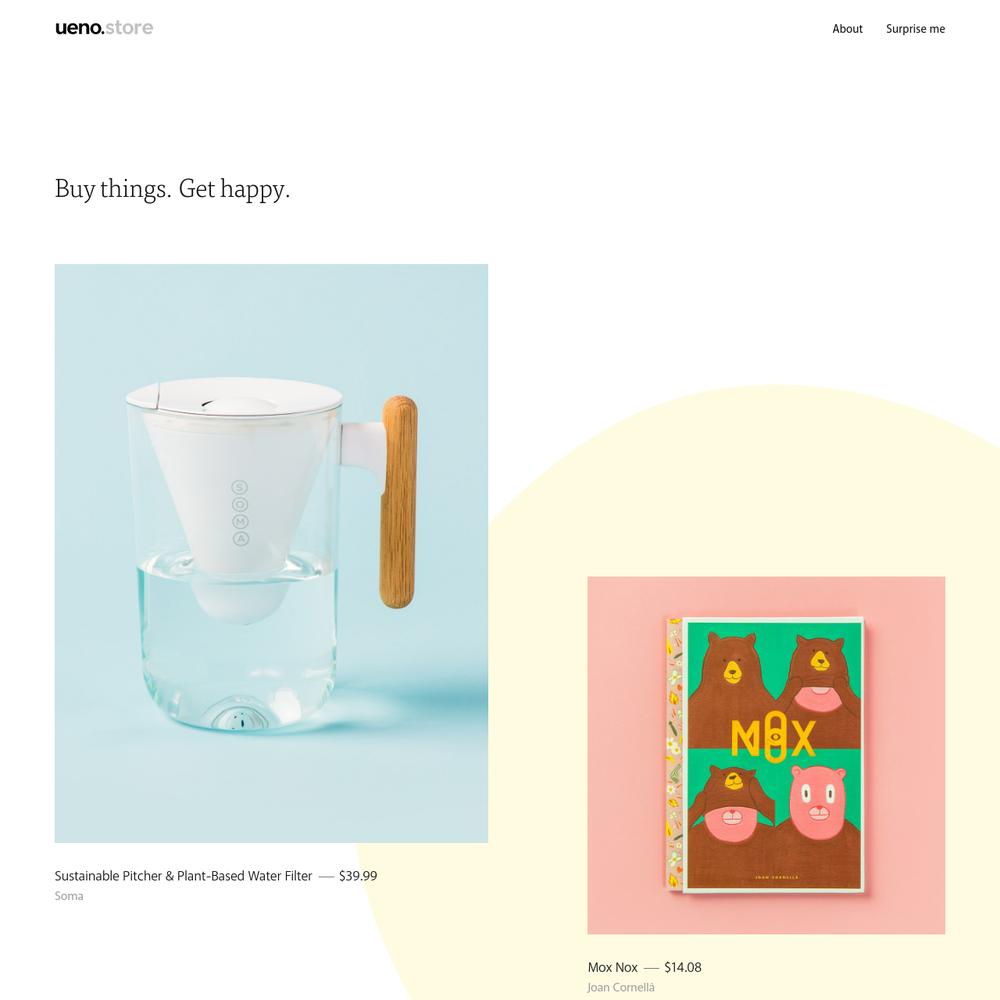Click the Mox Nox product title
The height and width of the screenshot is (1000, 1000).
pos(612,967)
